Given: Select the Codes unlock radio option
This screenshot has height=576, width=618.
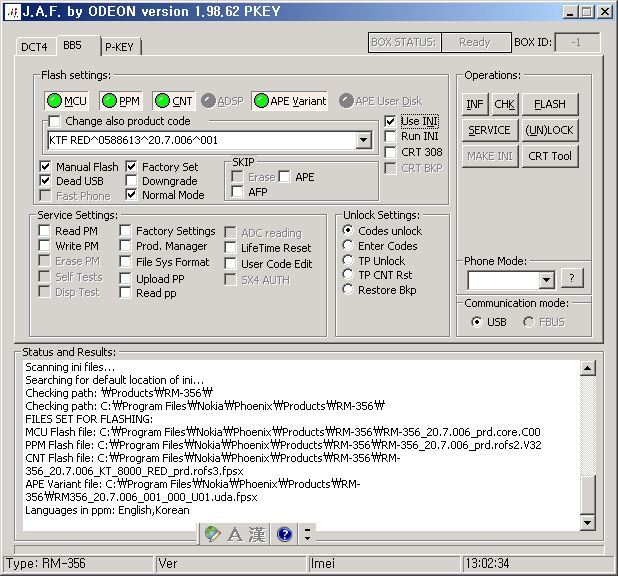Looking at the screenshot, I should point(348,230).
